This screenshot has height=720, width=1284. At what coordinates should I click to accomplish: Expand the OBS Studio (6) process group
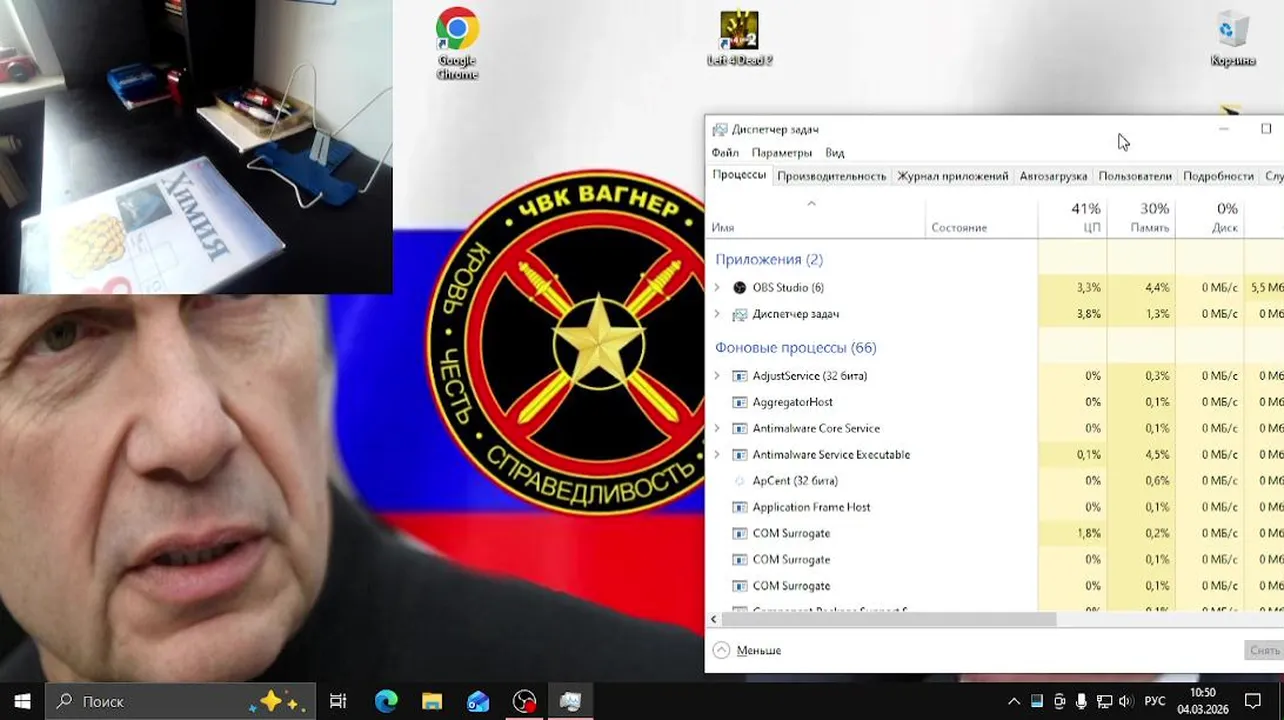716,287
